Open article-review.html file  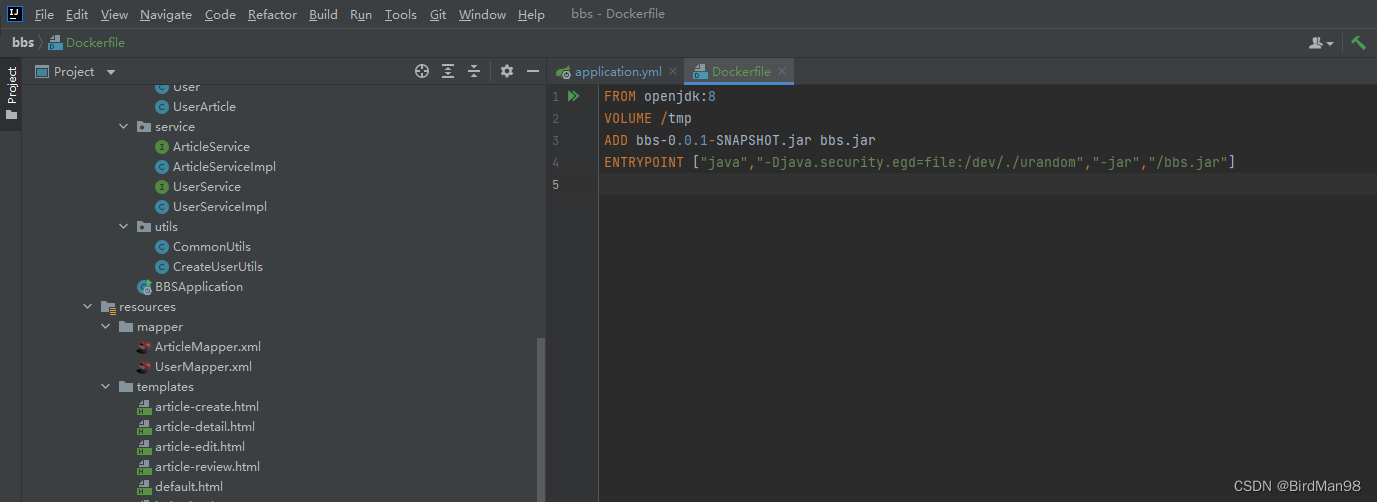[207, 467]
